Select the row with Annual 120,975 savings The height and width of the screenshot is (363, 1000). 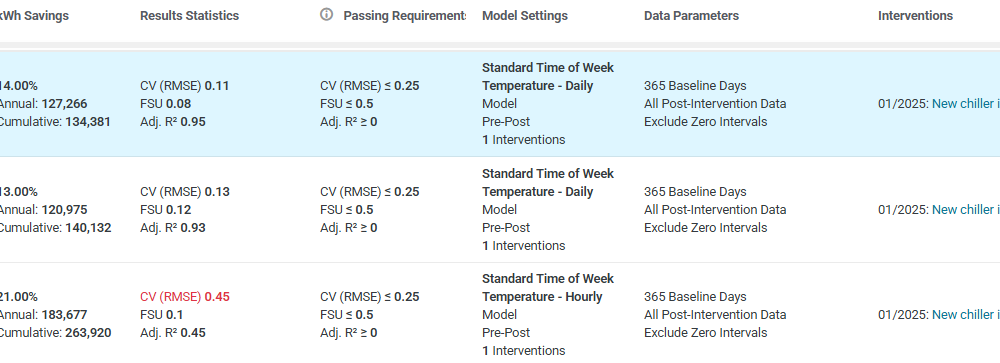coord(500,209)
